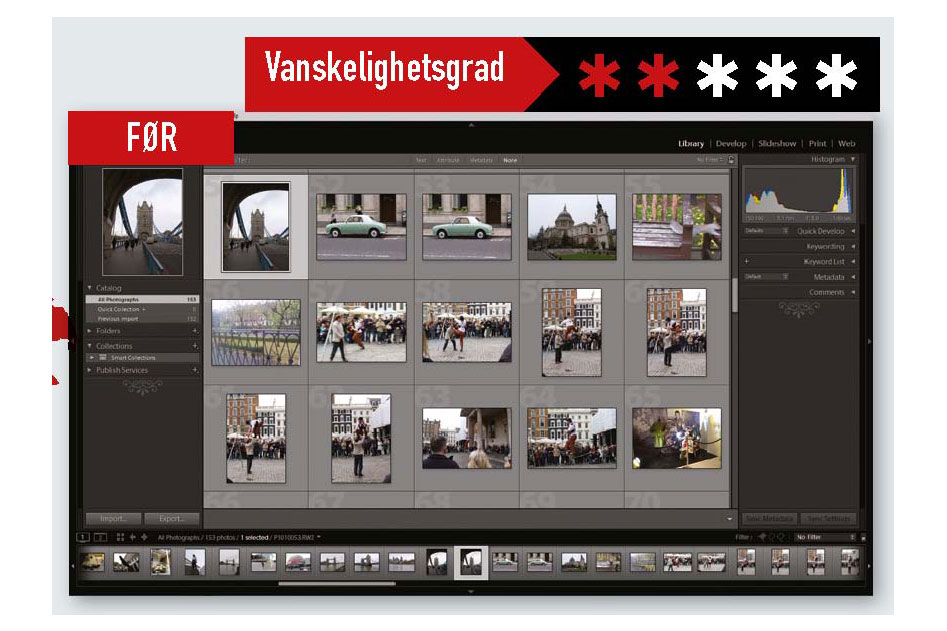Switch to main window display 1
This screenshot has width=947, height=631.
(x=84, y=537)
